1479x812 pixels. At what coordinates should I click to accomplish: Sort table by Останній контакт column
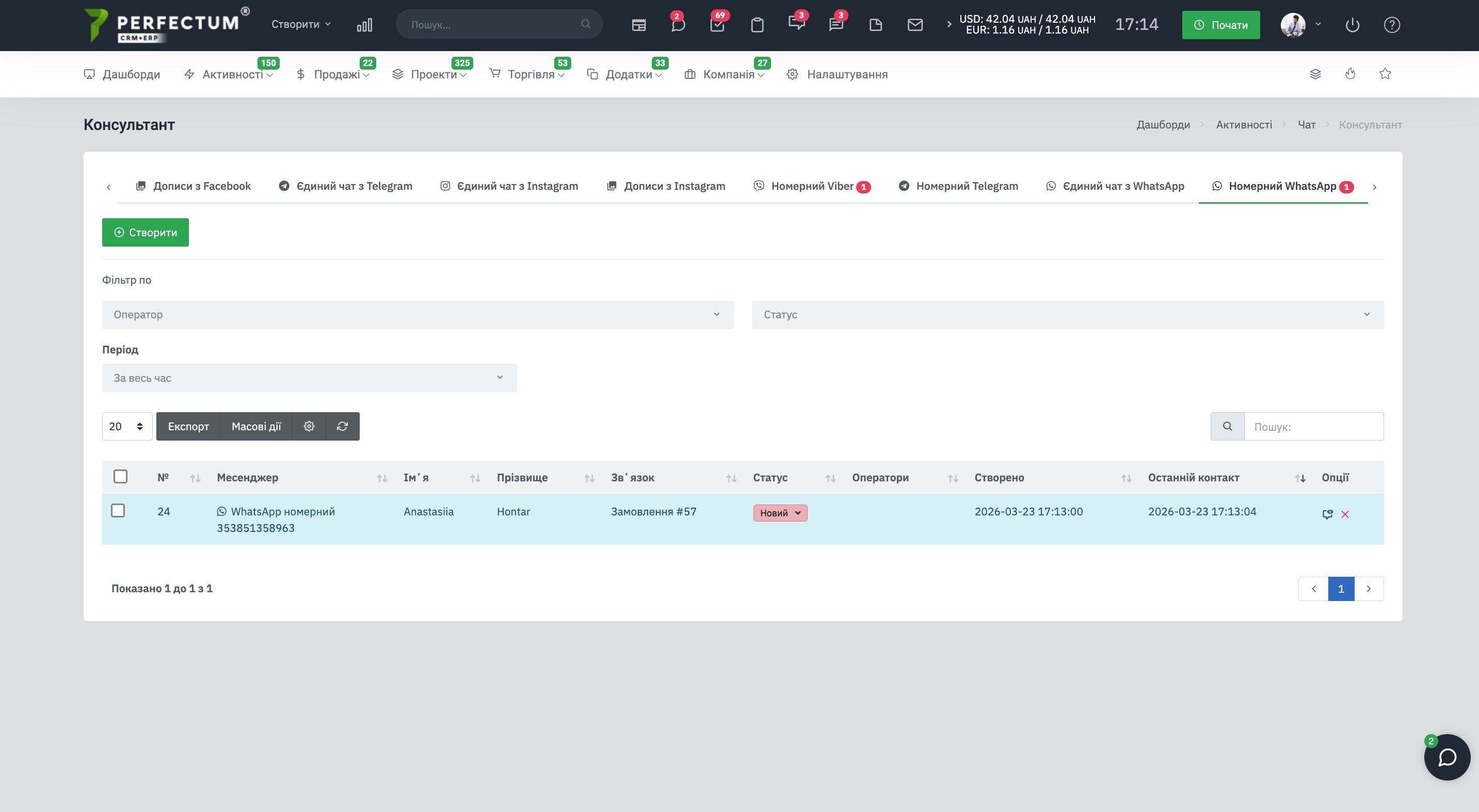(x=1193, y=477)
